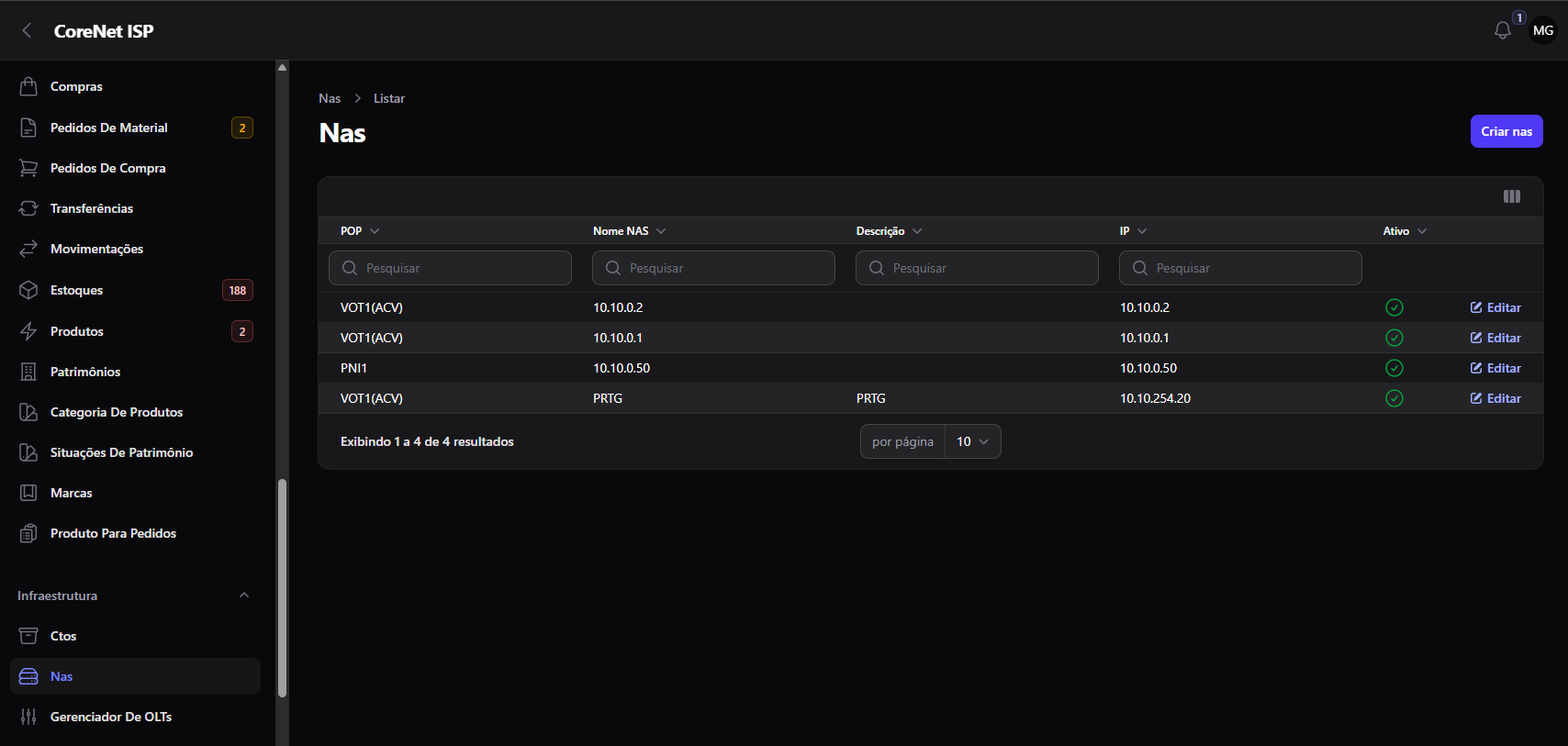
Task: Click the edit pencil icon for PRTG row
Action: 1476,398
